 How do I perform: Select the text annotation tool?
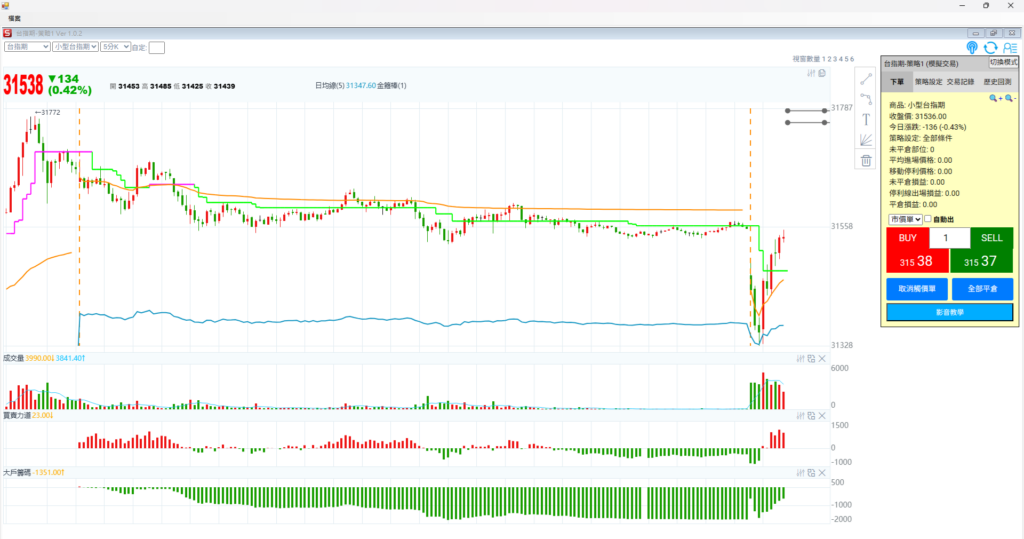[x=866, y=119]
